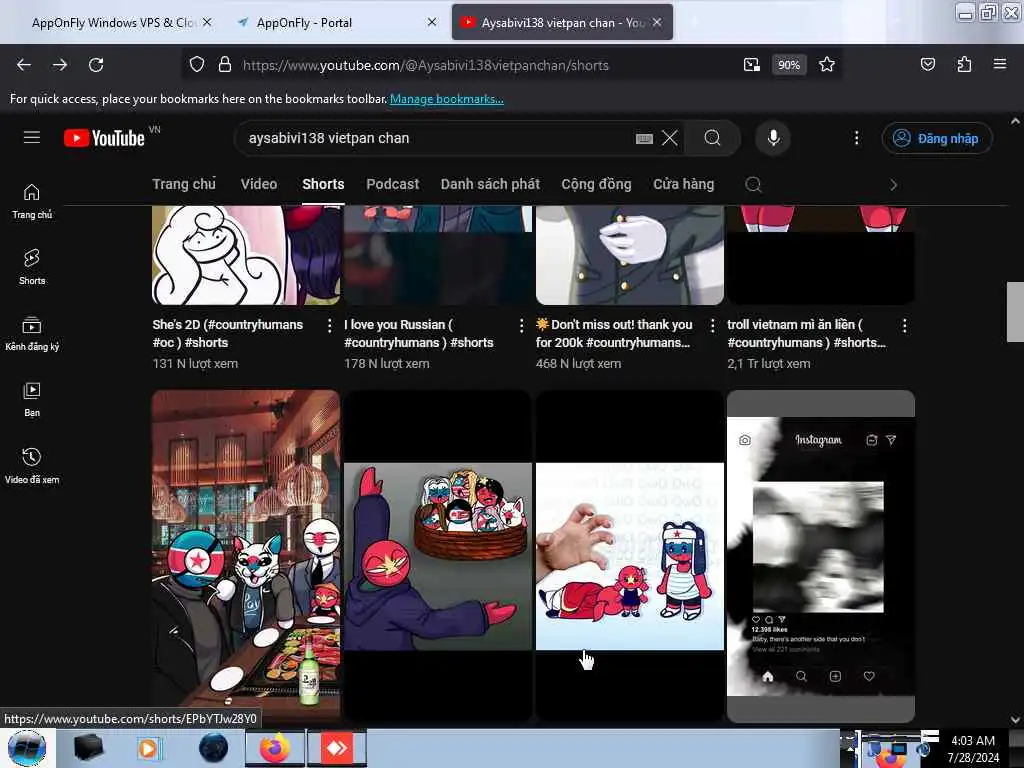Open the red arrow app in taskbar
The image size is (1024, 768).
(337, 748)
